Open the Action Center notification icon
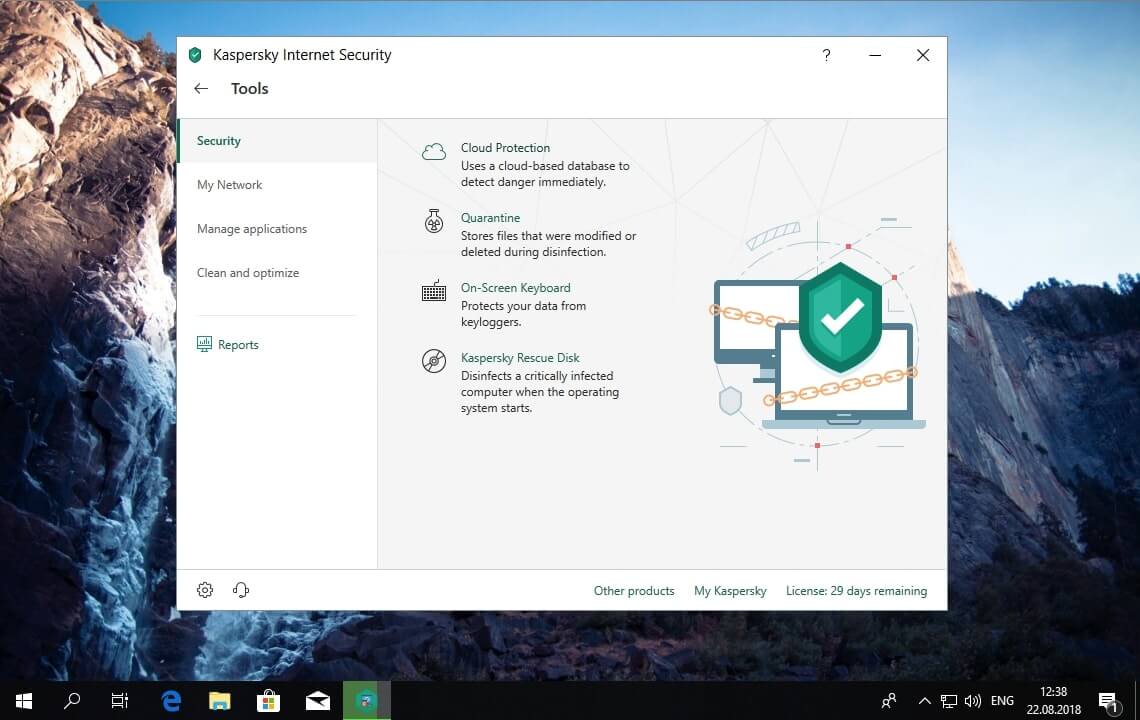1140x720 pixels. 1108,701
